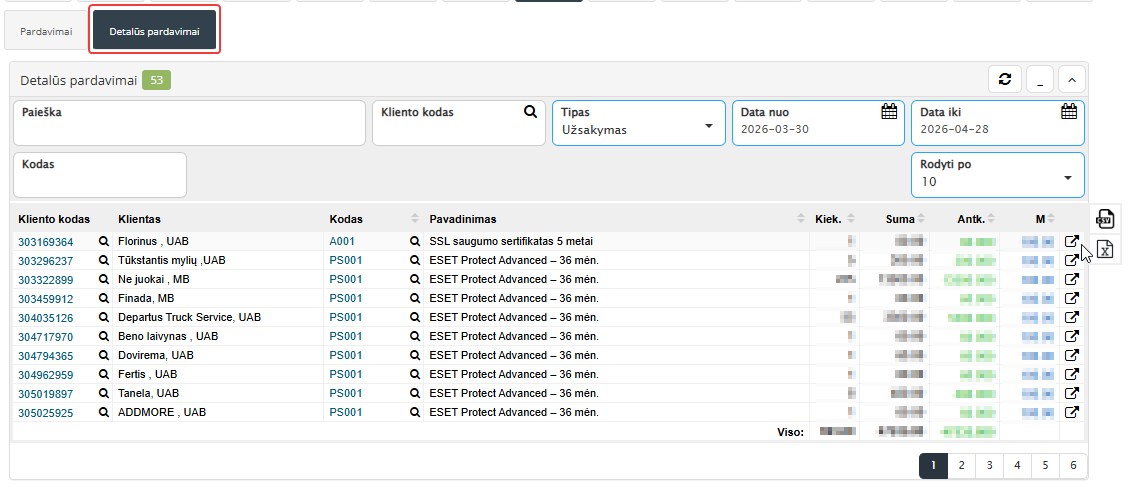Viewport: 1128px width, 489px height.
Task: Open client code 305019897 link
Action: coord(46,393)
